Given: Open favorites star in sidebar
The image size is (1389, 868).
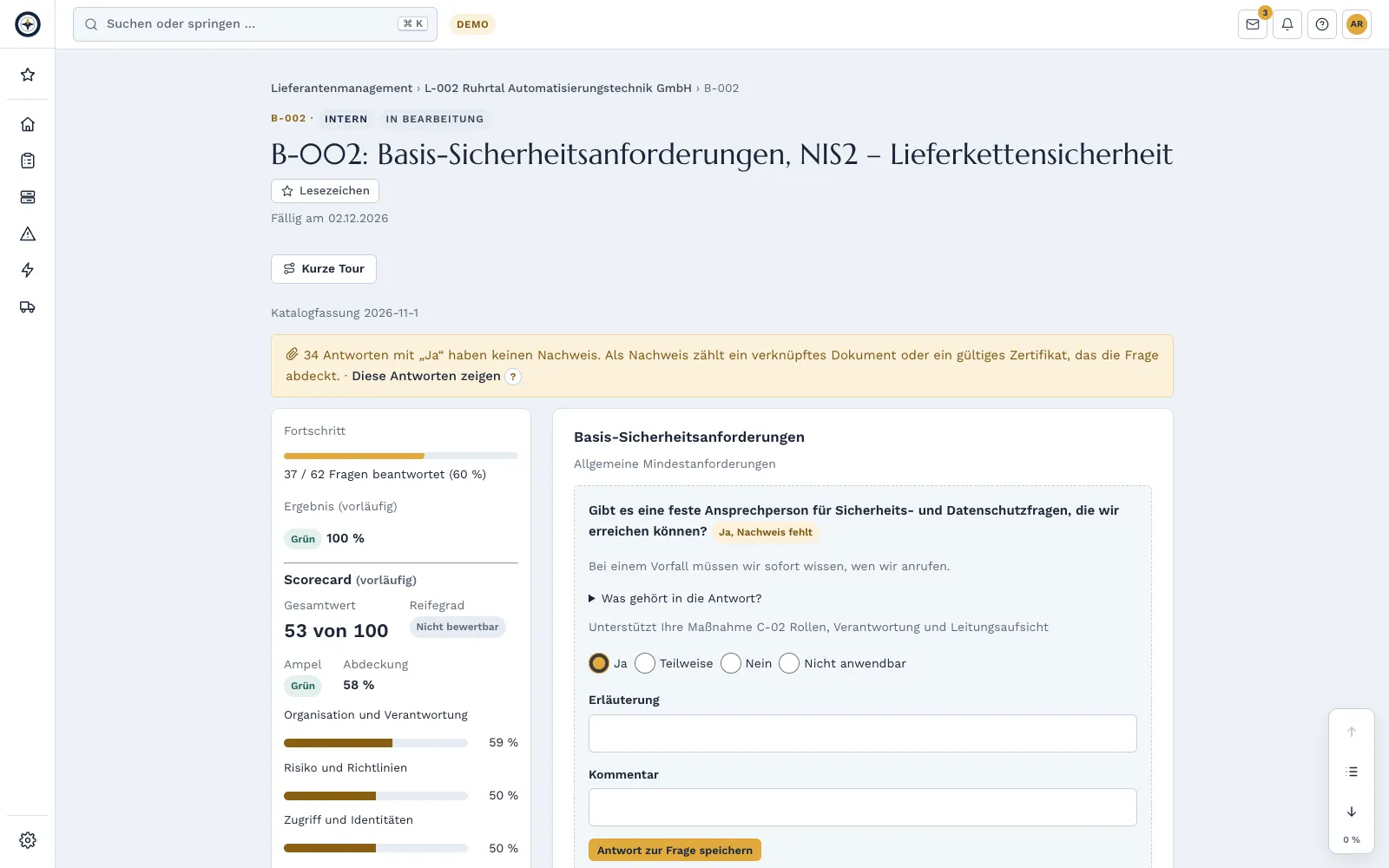Looking at the screenshot, I should click(28, 75).
